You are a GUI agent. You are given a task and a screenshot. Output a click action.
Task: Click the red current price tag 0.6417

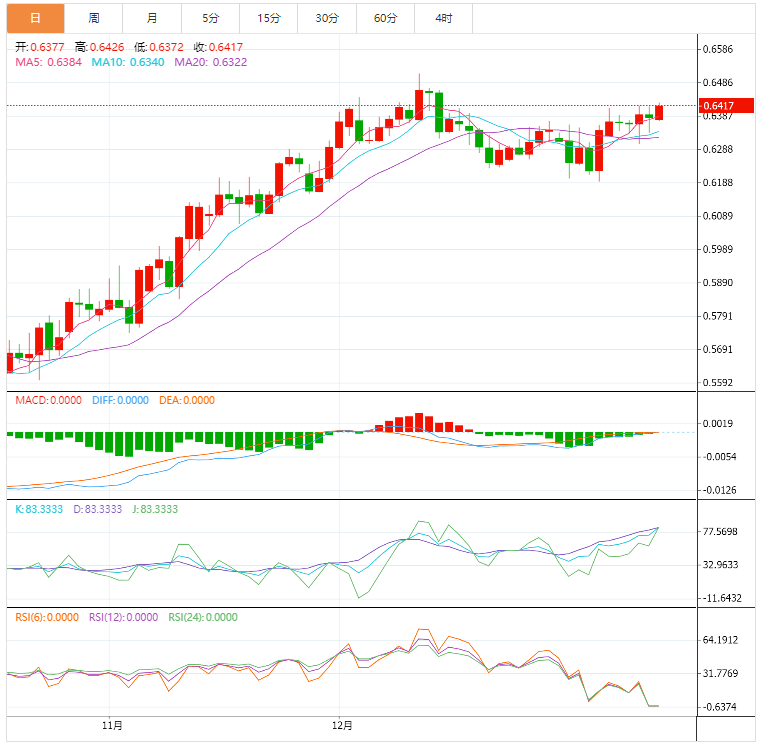[x=718, y=105]
